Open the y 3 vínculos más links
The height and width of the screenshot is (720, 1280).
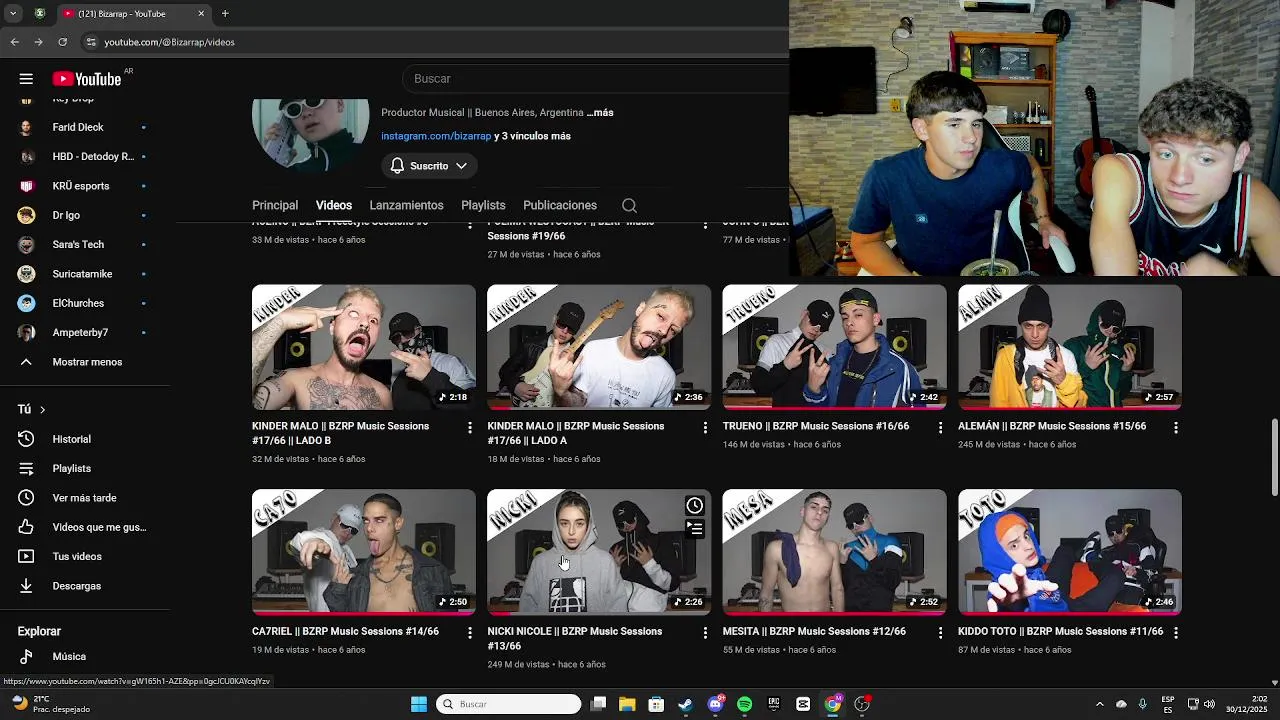click(533, 136)
